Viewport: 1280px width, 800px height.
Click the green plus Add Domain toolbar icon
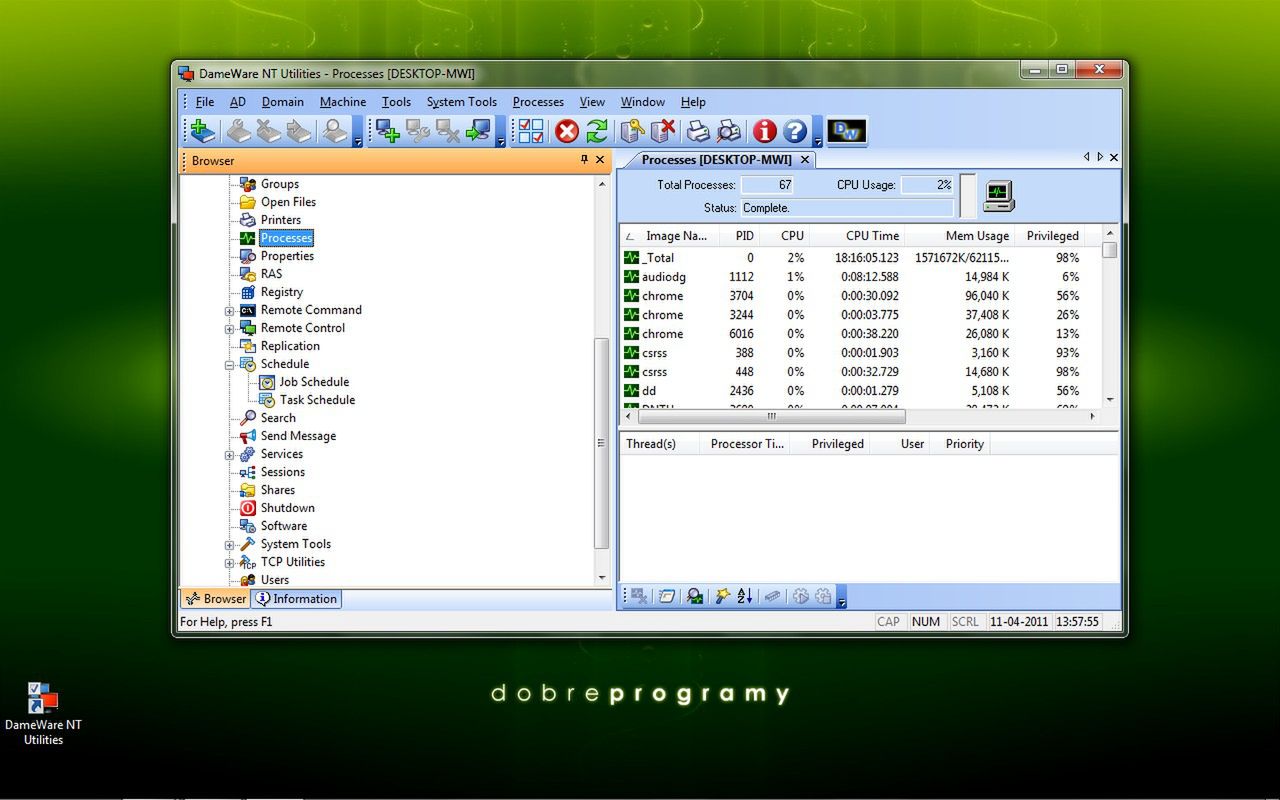click(203, 131)
